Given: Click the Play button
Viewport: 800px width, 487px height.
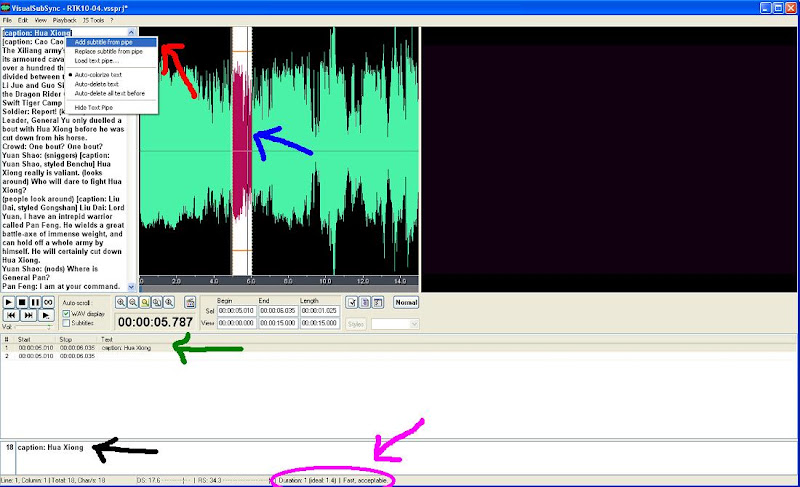Looking at the screenshot, I should pyautogui.click(x=9, y=302).
